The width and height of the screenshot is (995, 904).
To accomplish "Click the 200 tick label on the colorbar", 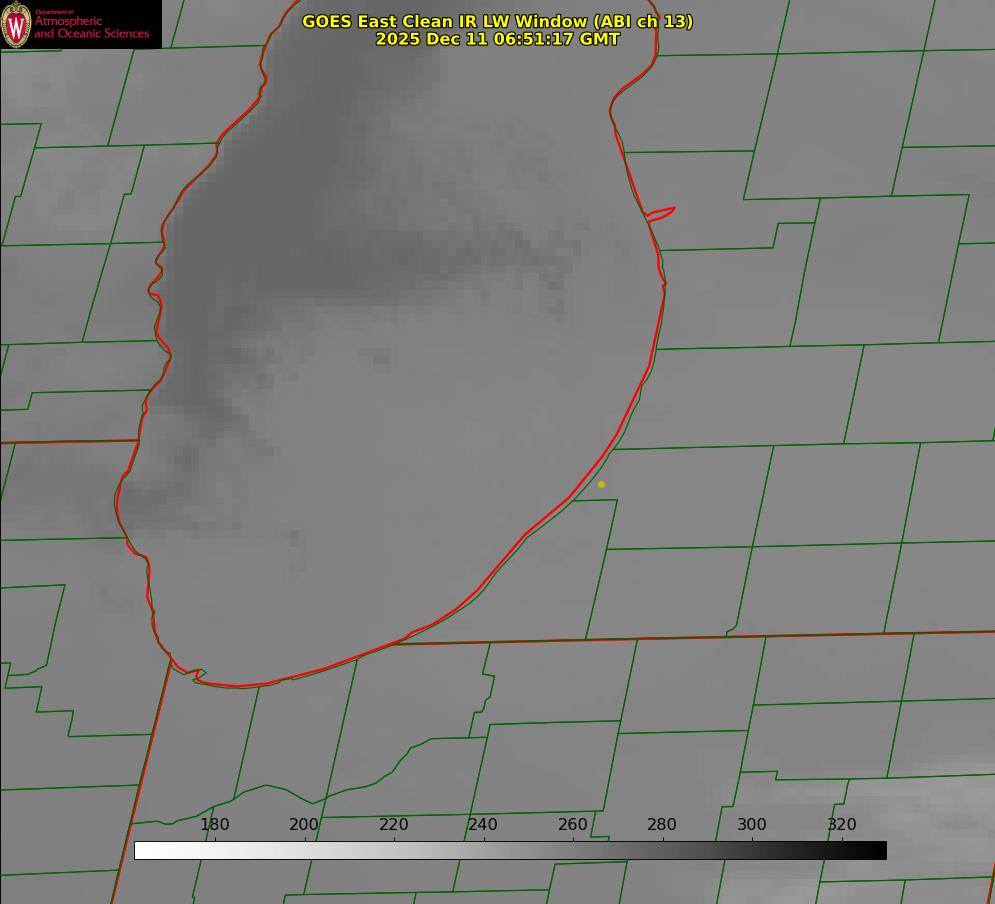I will click(304, 825).
